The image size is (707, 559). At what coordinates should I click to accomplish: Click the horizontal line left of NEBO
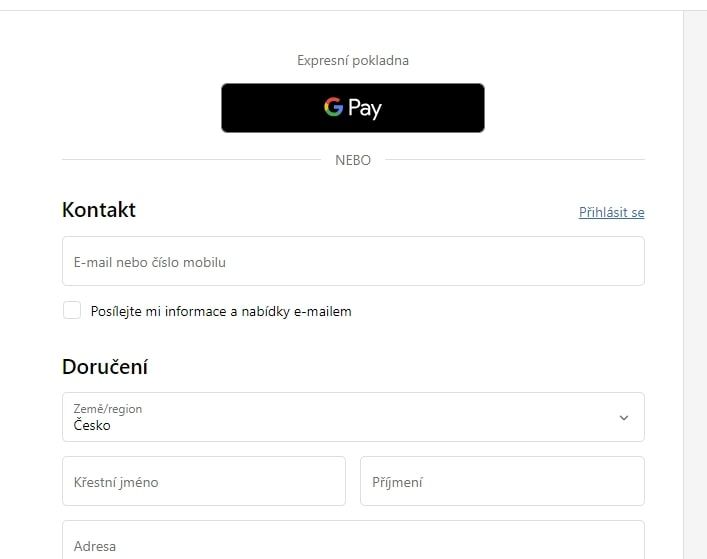click(x=190, y=159)
